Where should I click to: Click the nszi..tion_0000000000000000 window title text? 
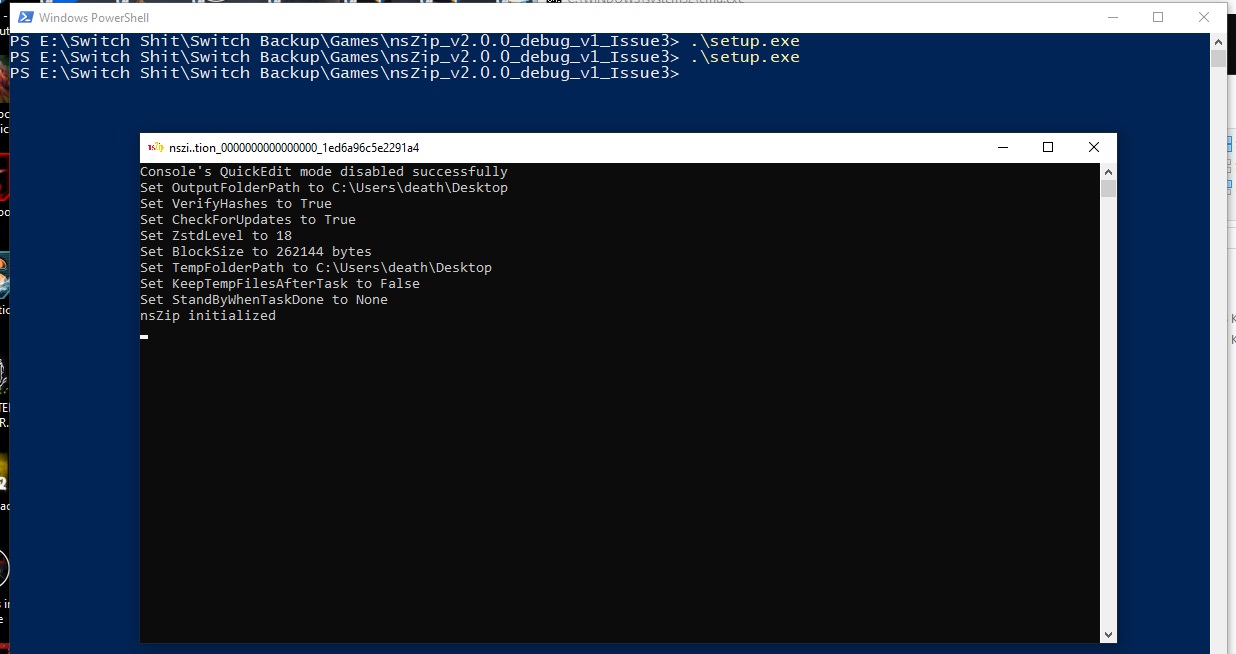pyautogui.click(x=294, y=147)
